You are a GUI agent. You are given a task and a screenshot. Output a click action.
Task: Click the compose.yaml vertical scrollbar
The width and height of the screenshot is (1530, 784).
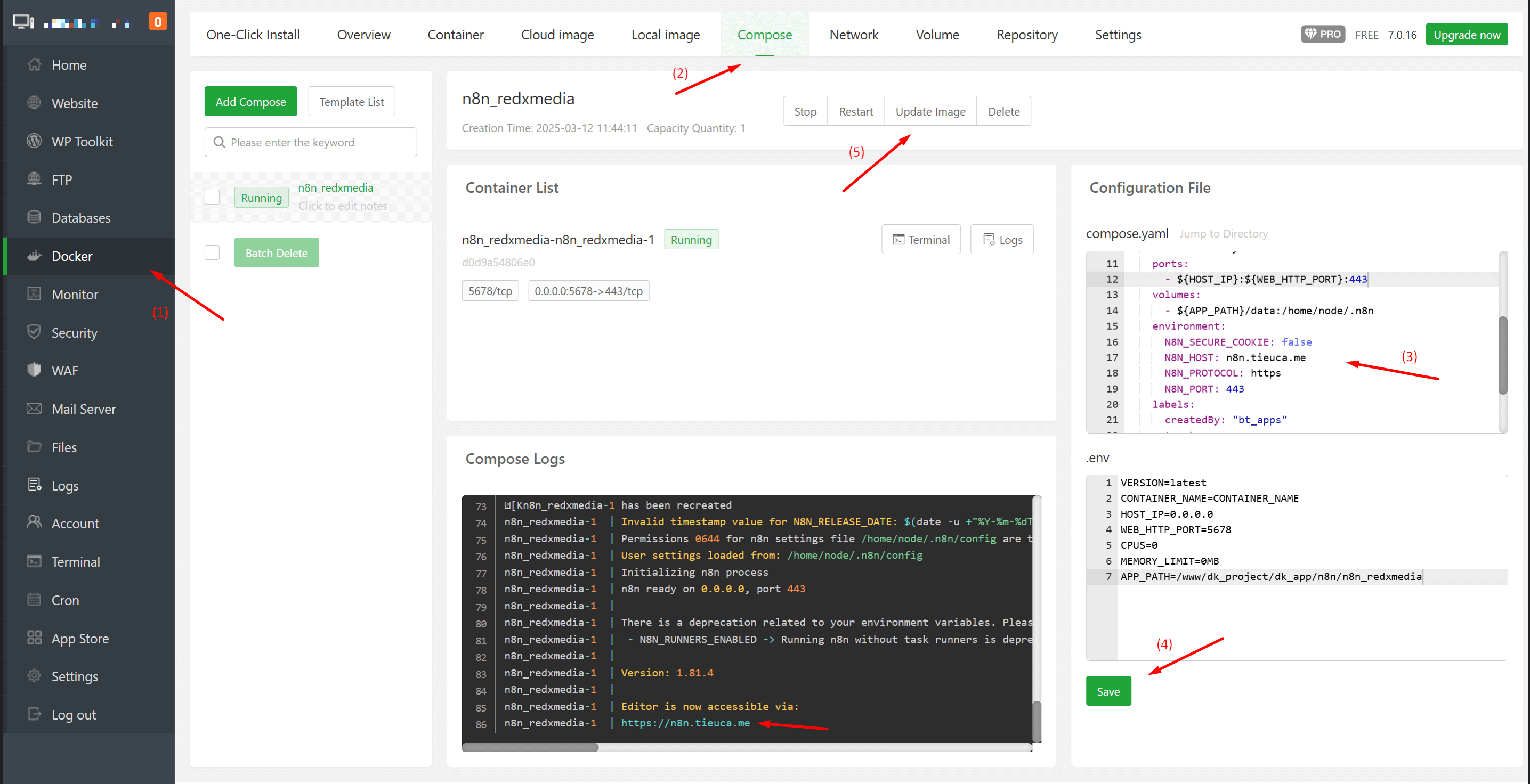1503,355
